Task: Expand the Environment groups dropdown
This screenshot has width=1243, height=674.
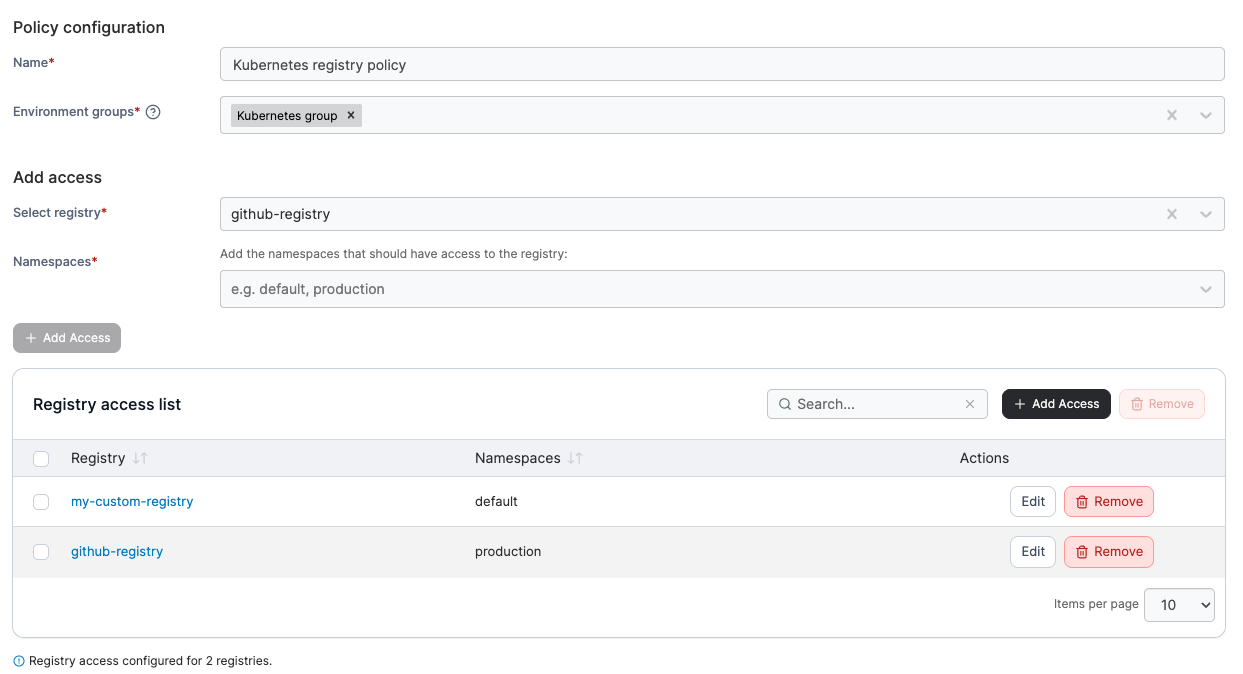Action: tap(1206, 115)
